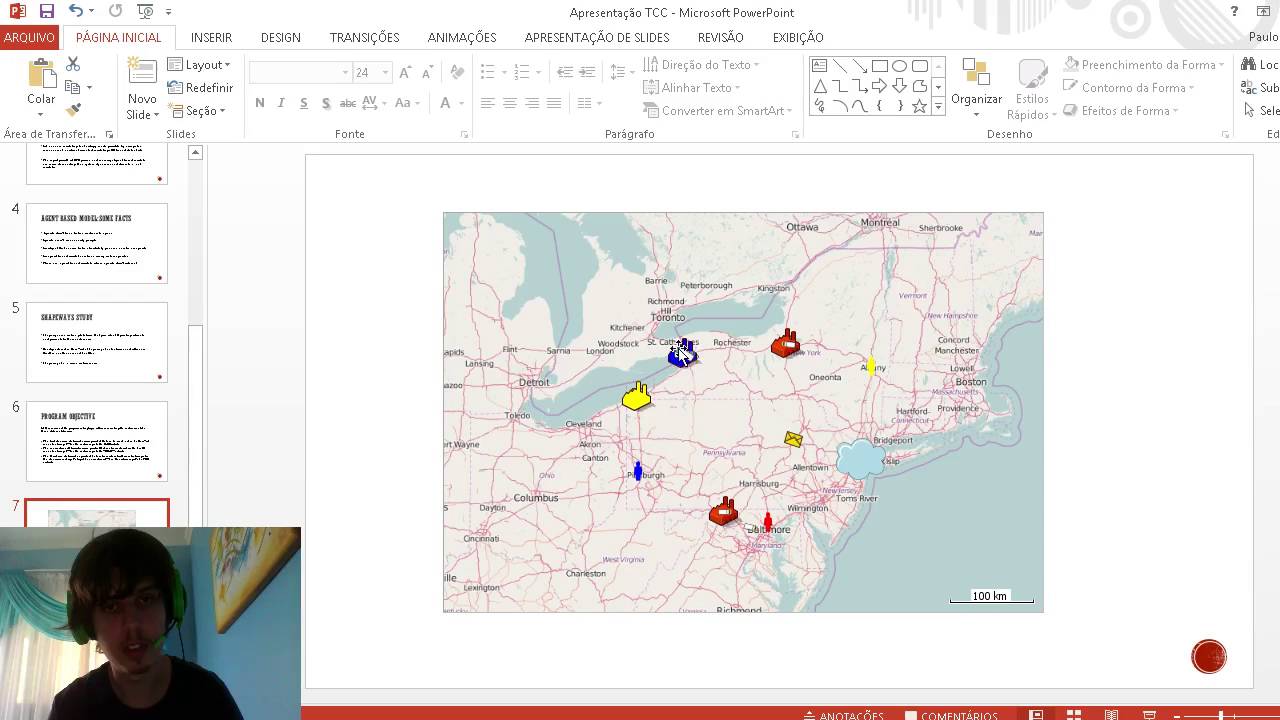This screenshot has height=720, width=1280.
Task: Pick the oval shape in the shapes gallery
Action: click(x=899, y=66)
